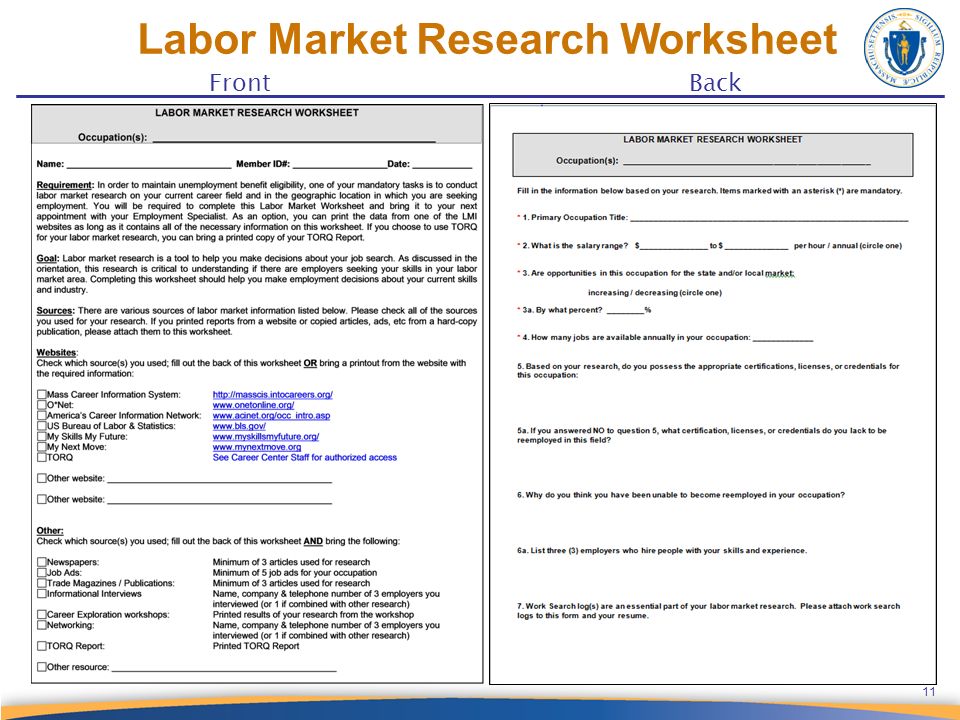Tick the TORQ website checkbox

[x=42, y=457]
